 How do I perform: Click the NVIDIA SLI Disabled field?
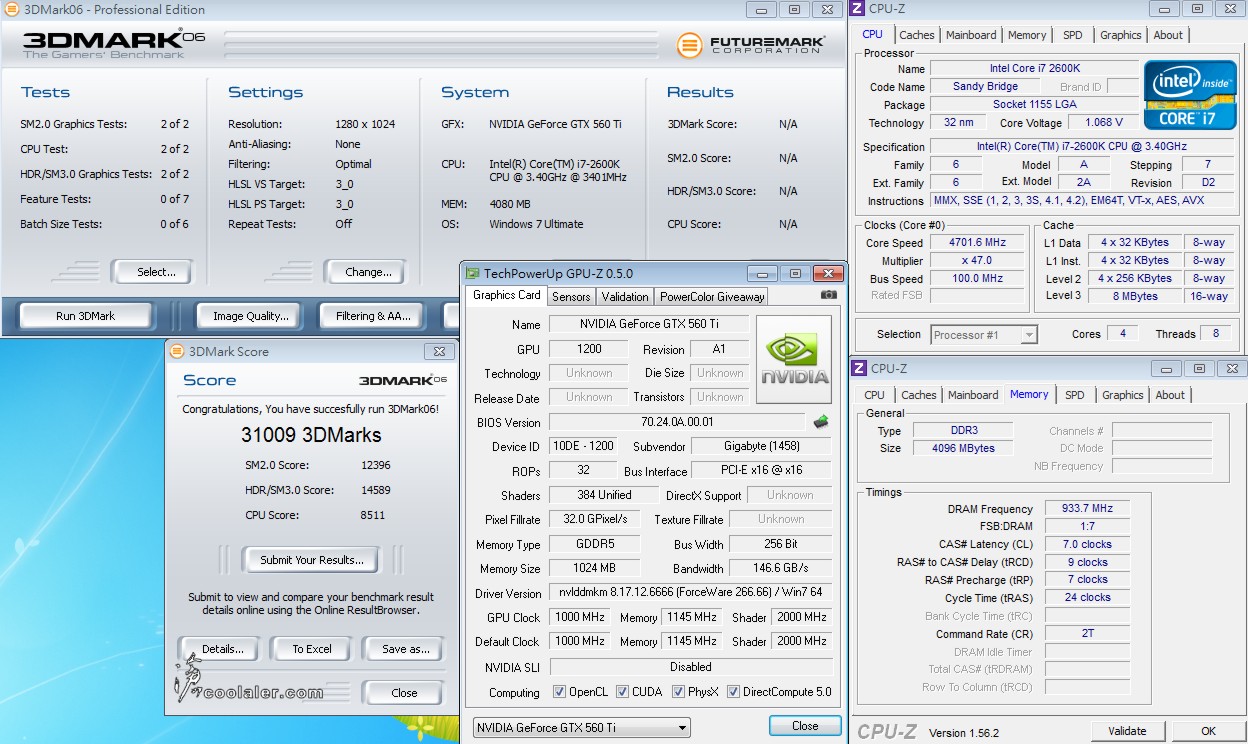tap(690, 666)
